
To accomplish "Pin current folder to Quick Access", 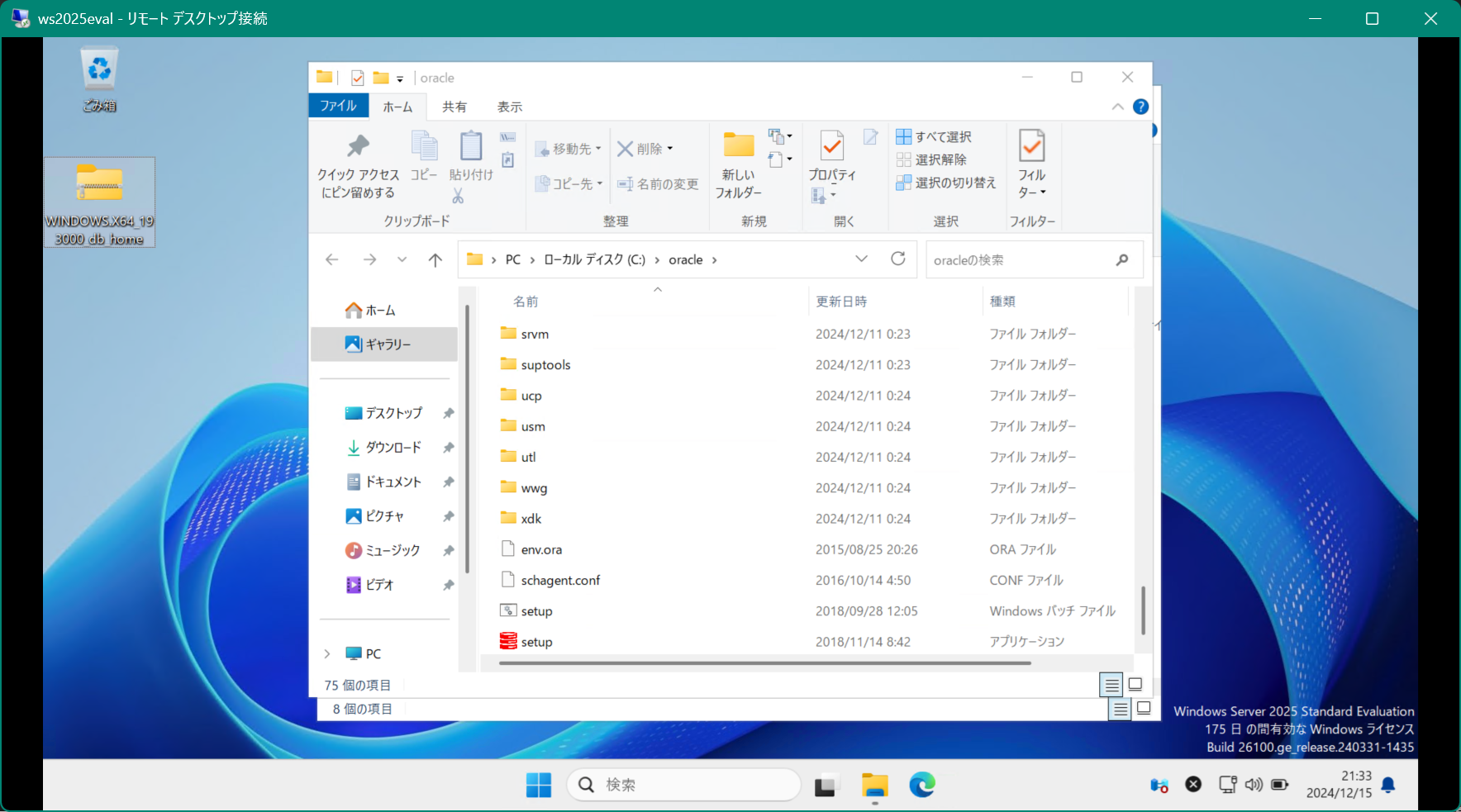I will (359, 163).
